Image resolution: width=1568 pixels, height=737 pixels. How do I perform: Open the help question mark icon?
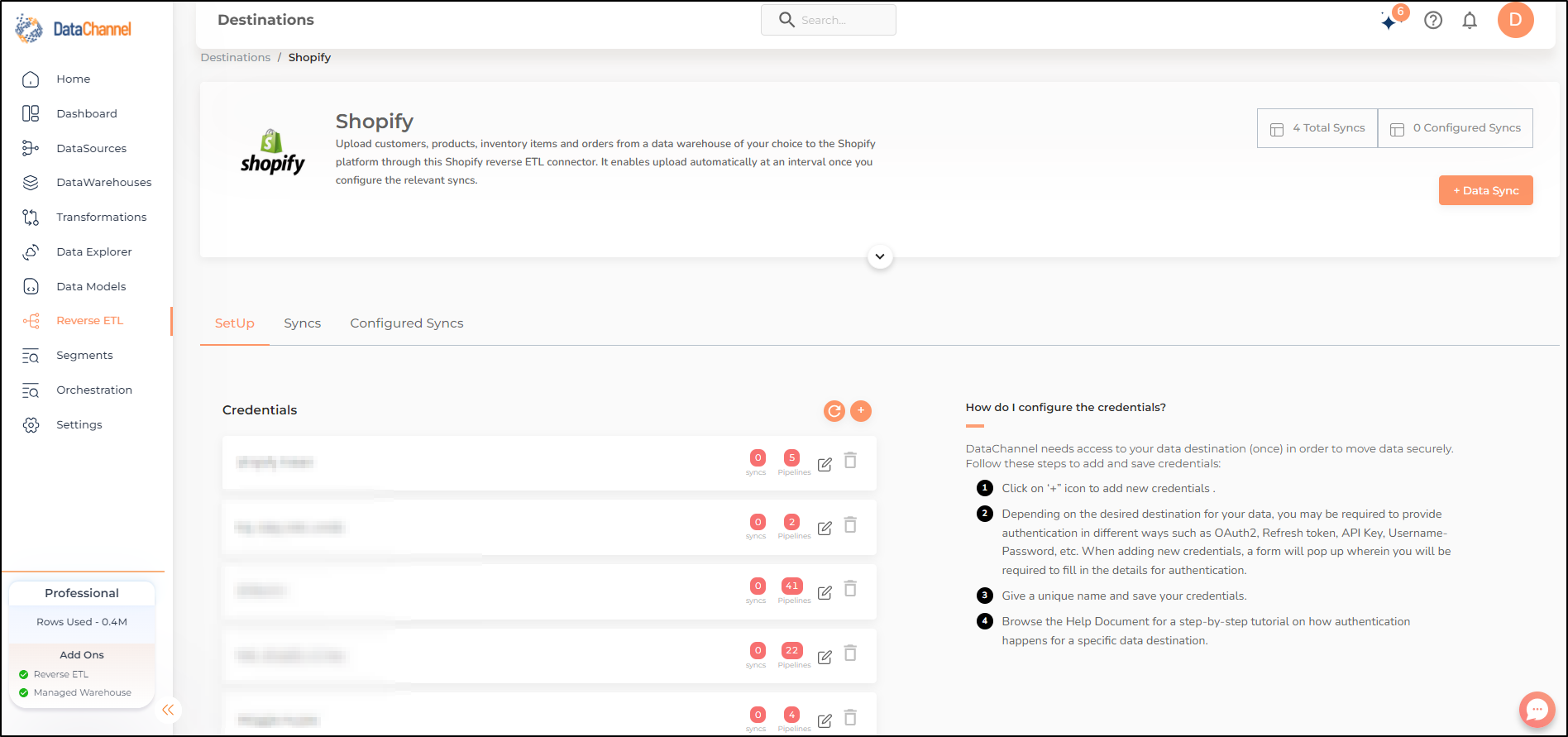click(1433, 20)
